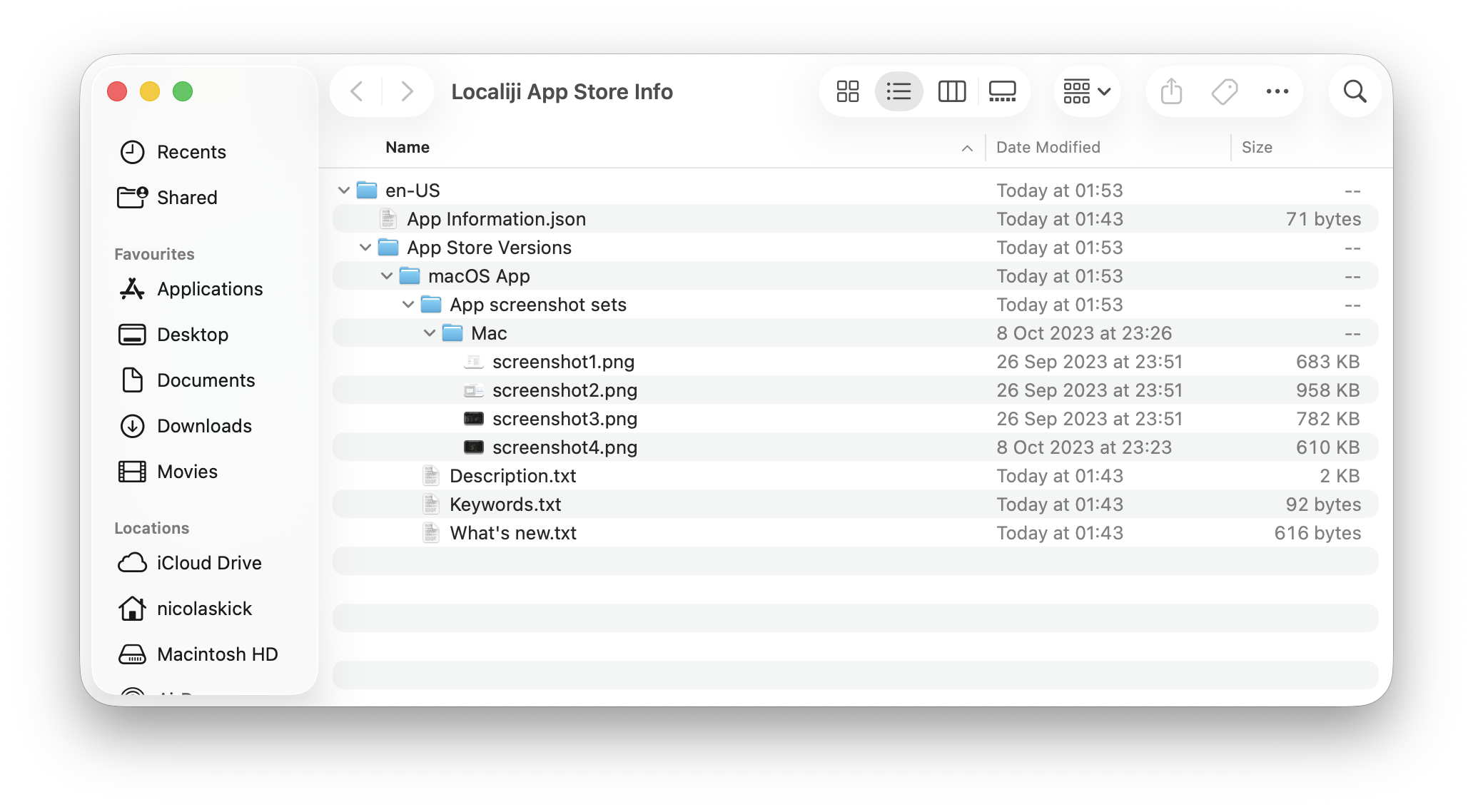
Task: Select list view mode button
Action: pos(899,91)
